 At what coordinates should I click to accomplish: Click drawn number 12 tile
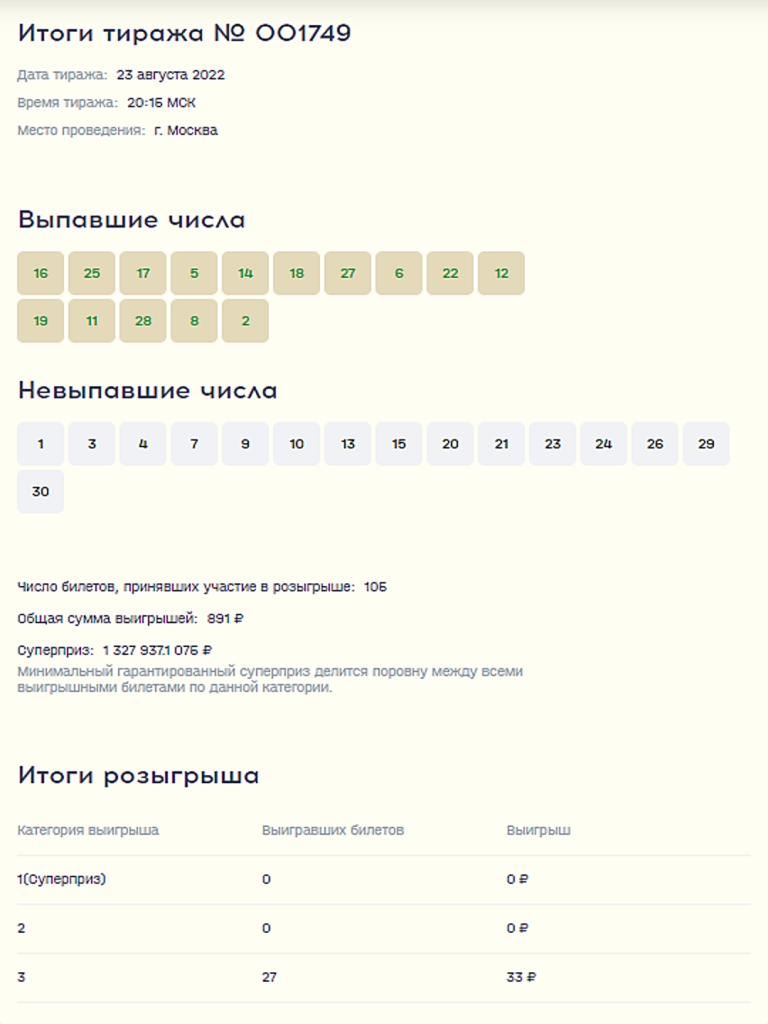click(501, 273)
